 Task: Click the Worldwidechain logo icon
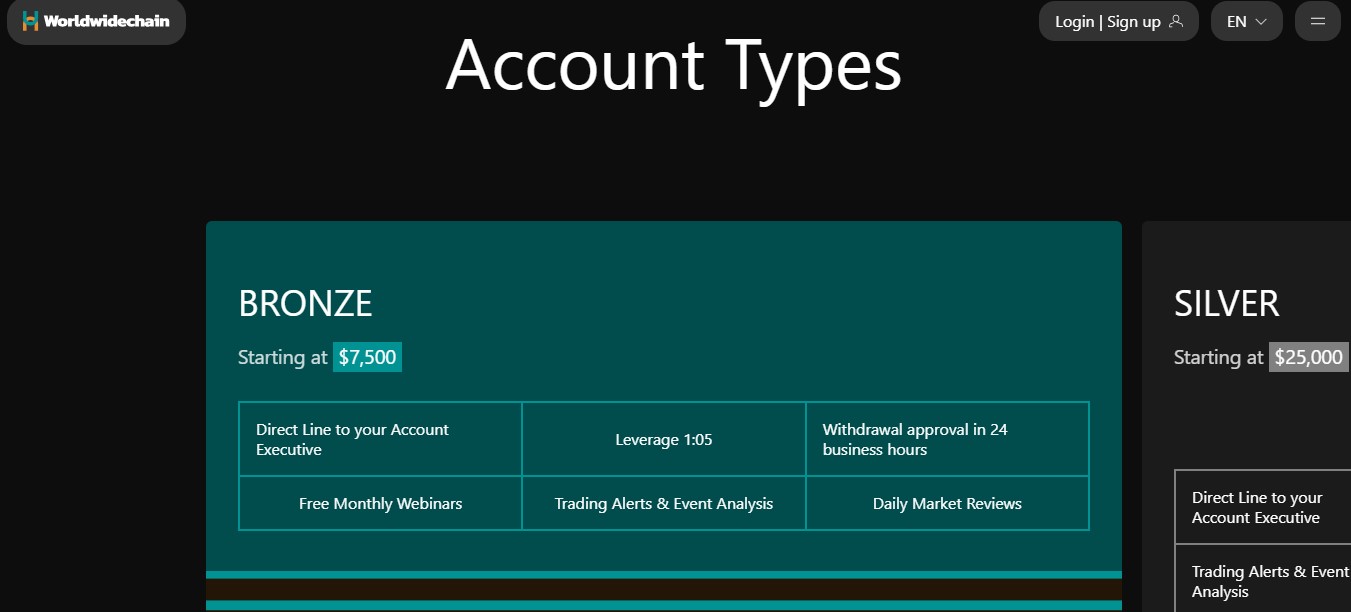click(30, 21)
